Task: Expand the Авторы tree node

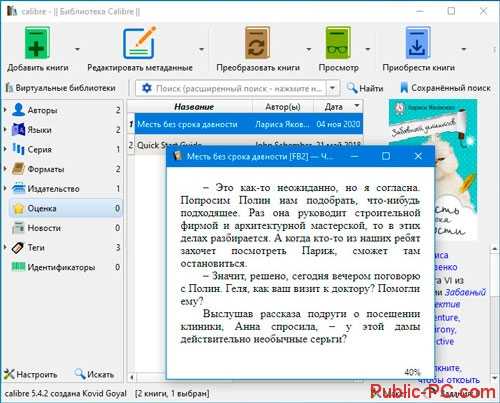Action: pos(5,110)
